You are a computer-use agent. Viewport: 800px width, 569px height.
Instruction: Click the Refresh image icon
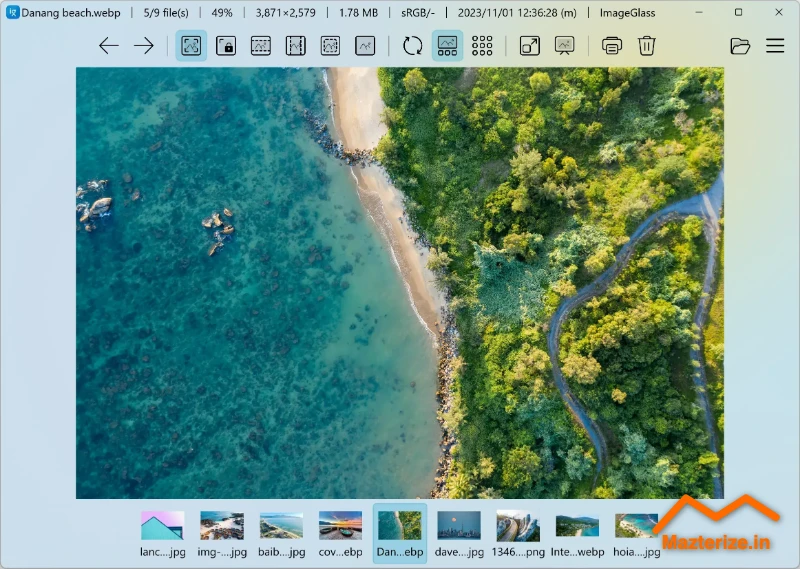point(412,46)
